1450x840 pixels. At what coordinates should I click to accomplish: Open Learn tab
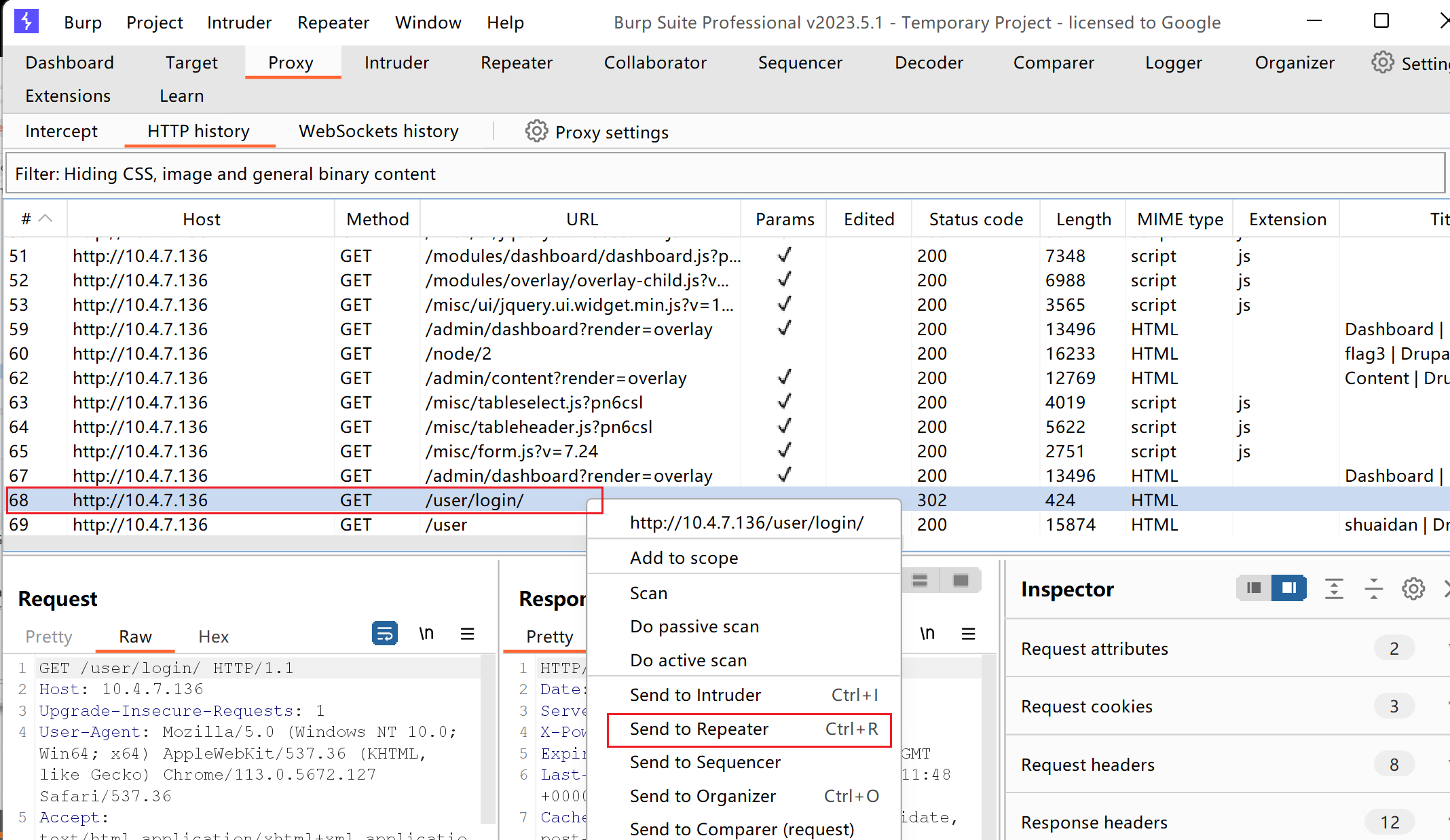[181, 96]
